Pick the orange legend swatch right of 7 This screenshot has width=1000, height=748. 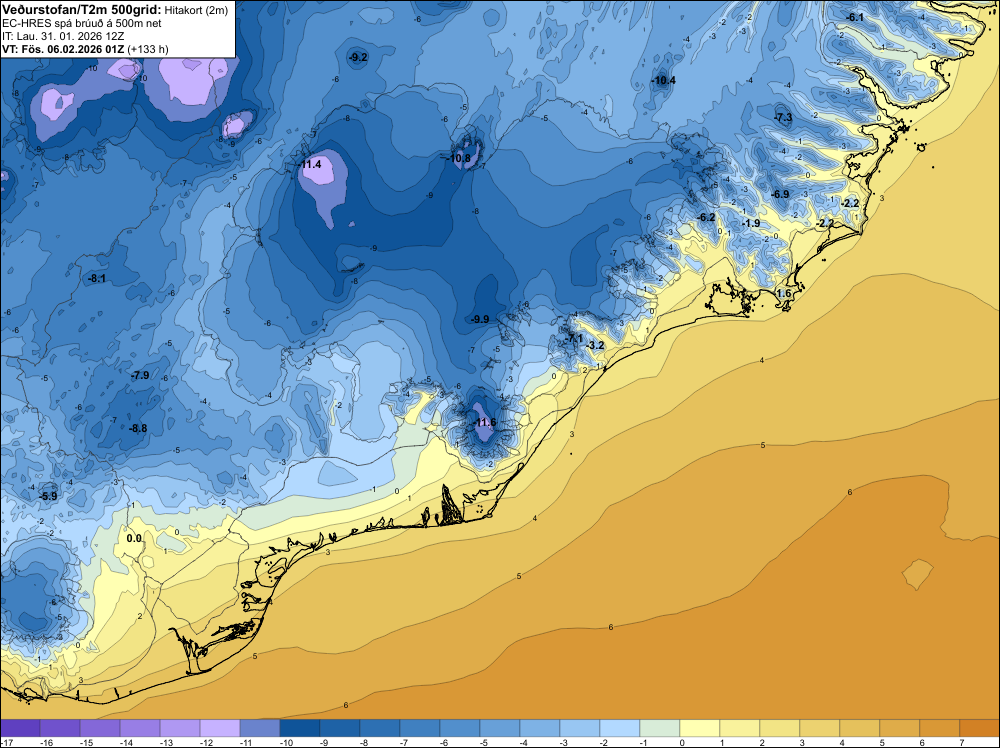980,728
